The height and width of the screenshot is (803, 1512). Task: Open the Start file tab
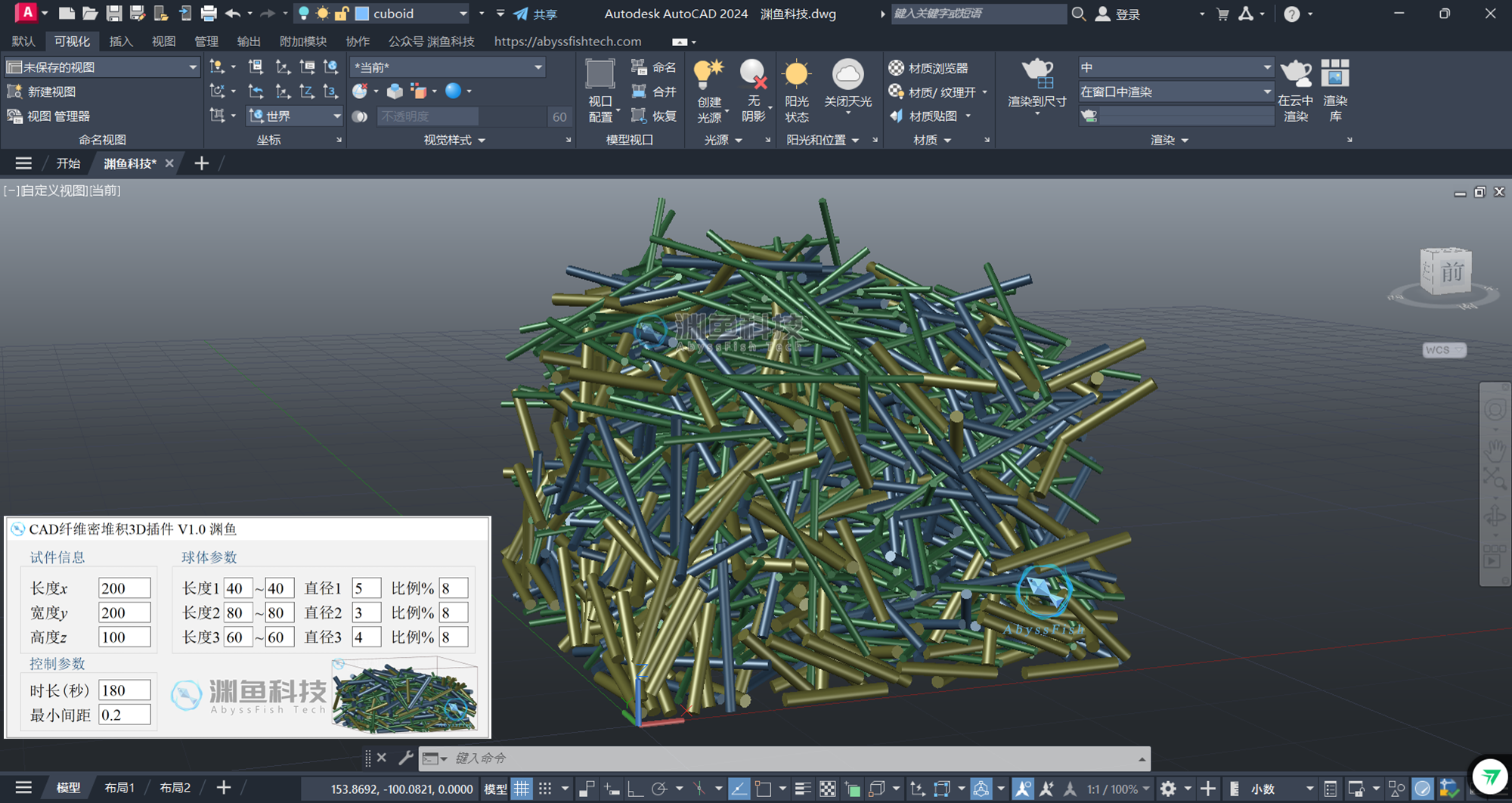point(68,163)
